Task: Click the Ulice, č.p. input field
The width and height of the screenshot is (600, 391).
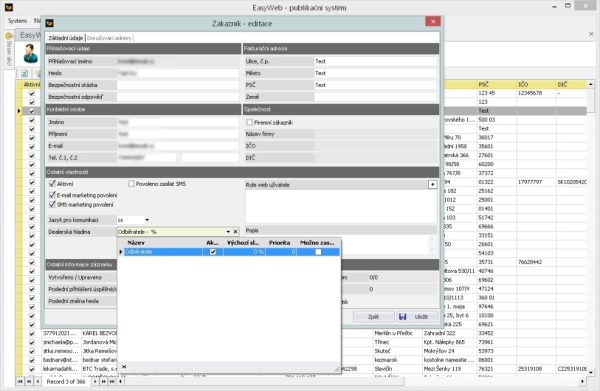Action: coord(375,61)
